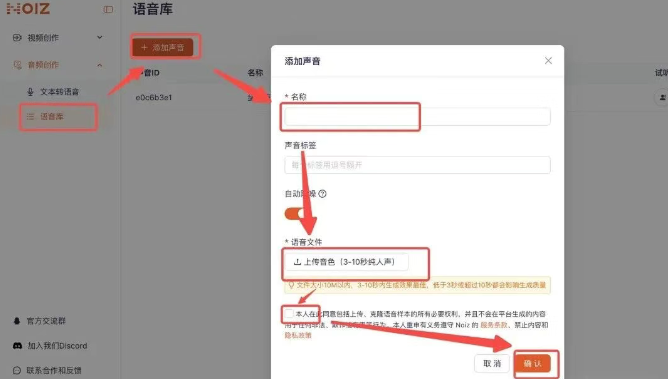Click the 取消 button

pyautogui.click(x=492, y=363)
